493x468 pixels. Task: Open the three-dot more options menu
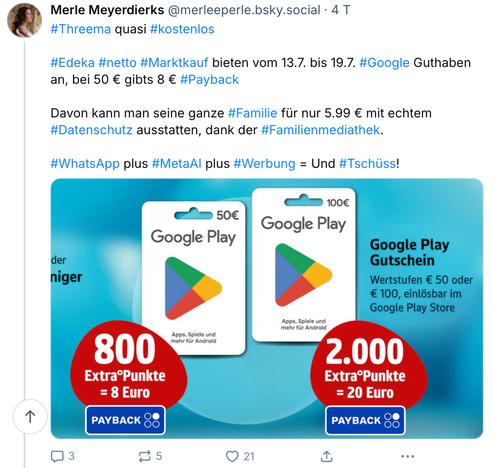[407, 456]
